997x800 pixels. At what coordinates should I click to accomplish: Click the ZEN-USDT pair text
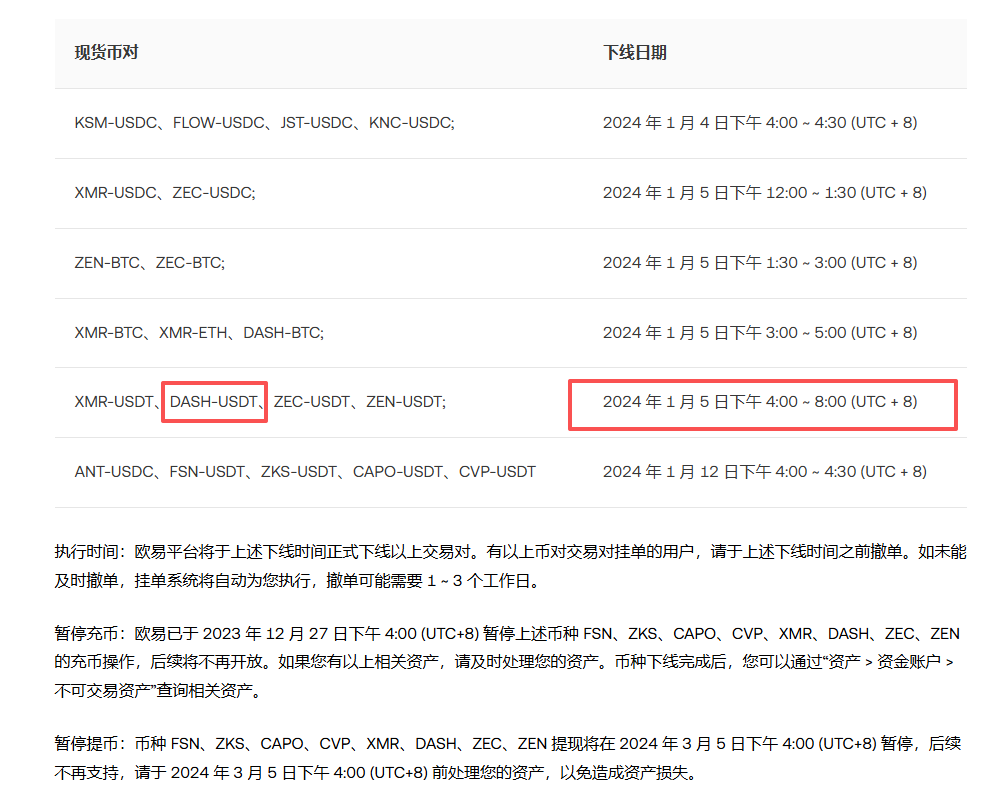tap(405, 402)
